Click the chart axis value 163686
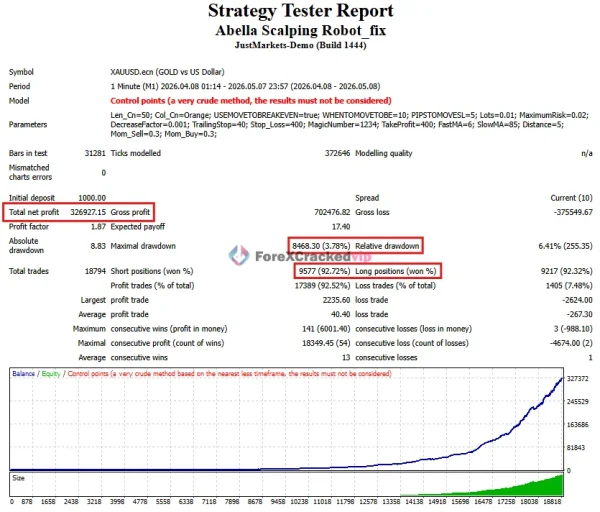Image resolution: width=600 pixels, height=512 pixels. coord(577,424)
